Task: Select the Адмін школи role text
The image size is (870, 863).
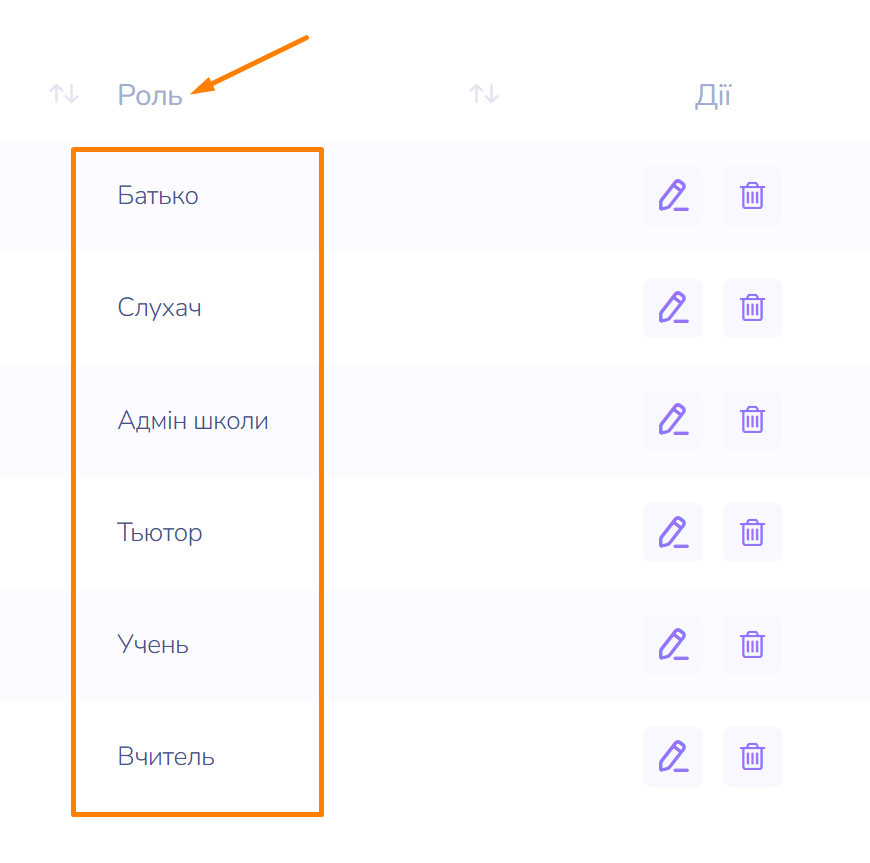Action: 193,420
